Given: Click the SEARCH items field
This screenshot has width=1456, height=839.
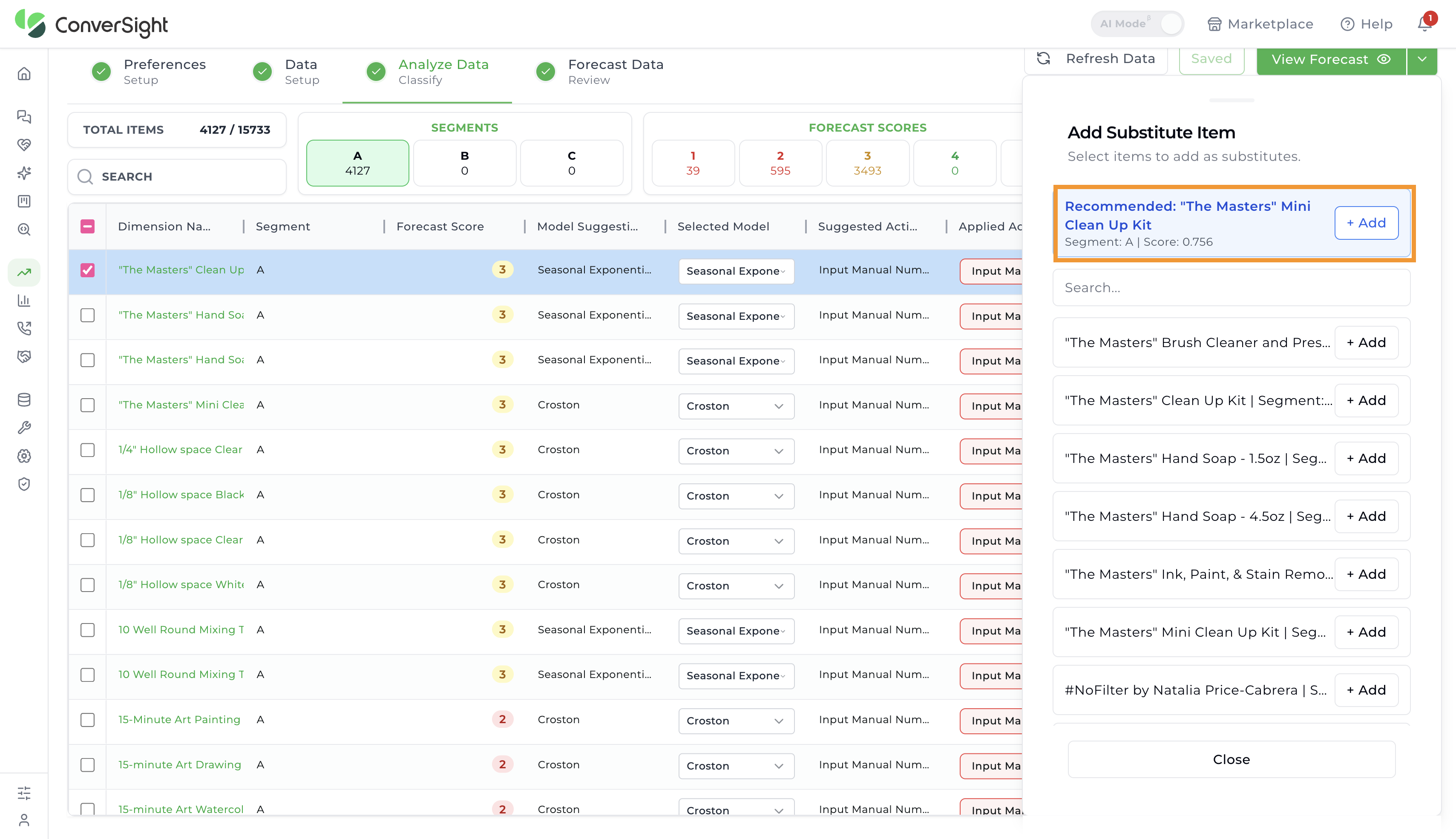Looking at the screenshot, I should 177,177.
